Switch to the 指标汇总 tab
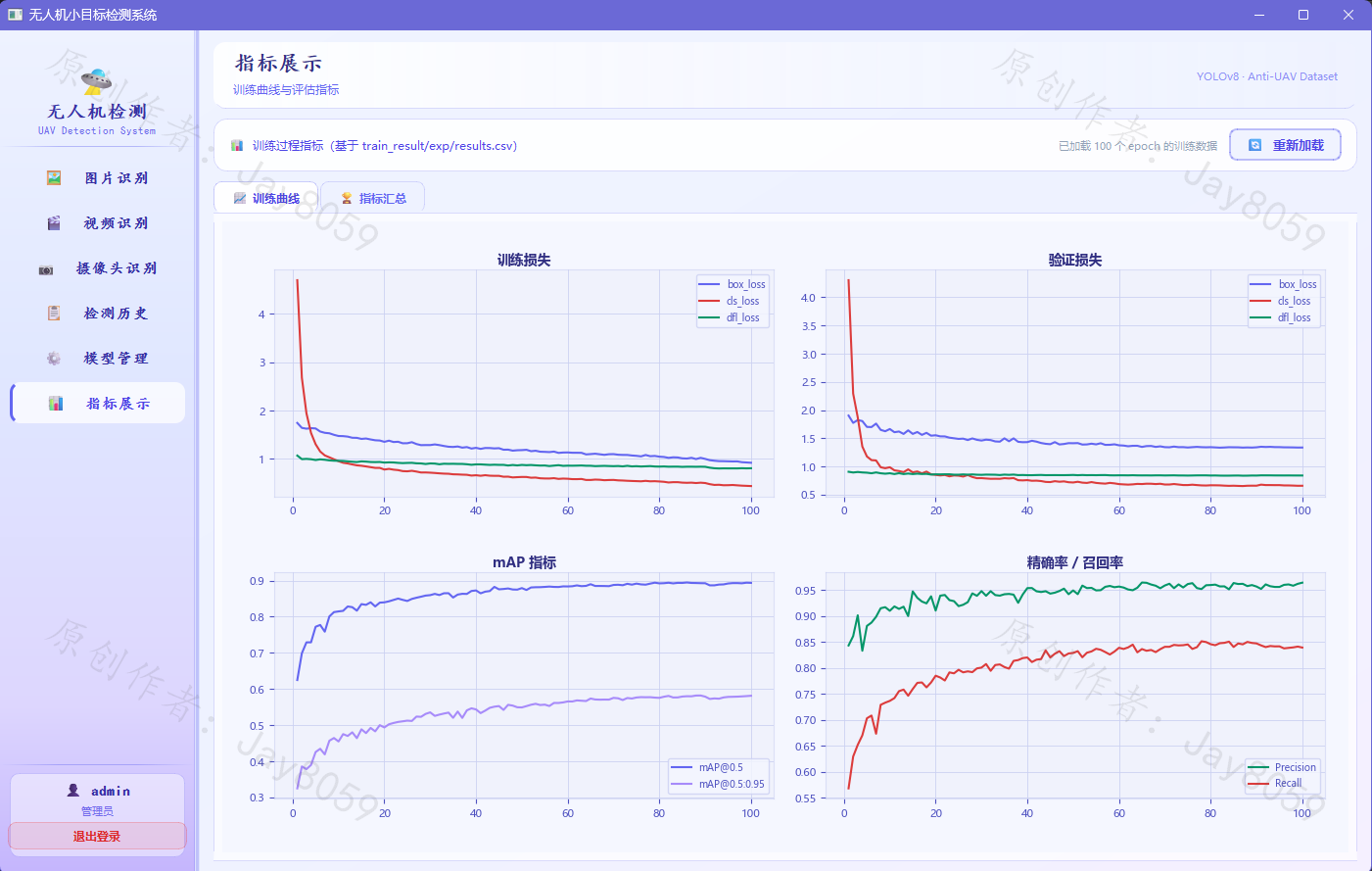1372x871 pixels. (x=372, y=198)
